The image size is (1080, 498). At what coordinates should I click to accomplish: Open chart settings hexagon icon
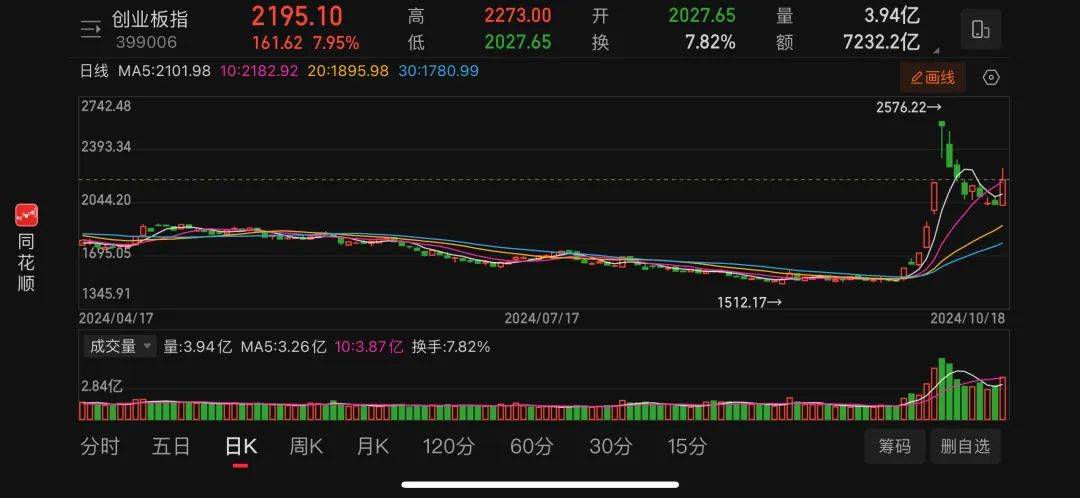pos(990,78)
